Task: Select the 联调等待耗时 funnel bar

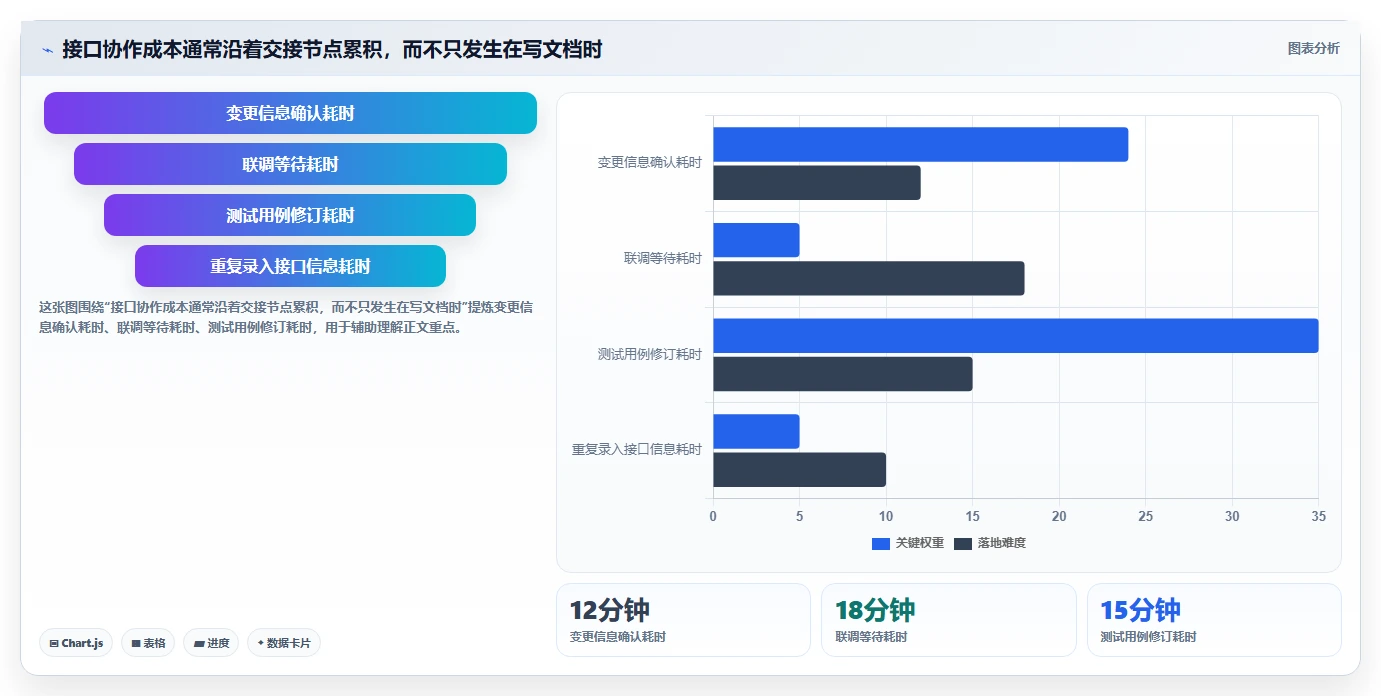Action: pyautogui.click(x=290, y=164)
